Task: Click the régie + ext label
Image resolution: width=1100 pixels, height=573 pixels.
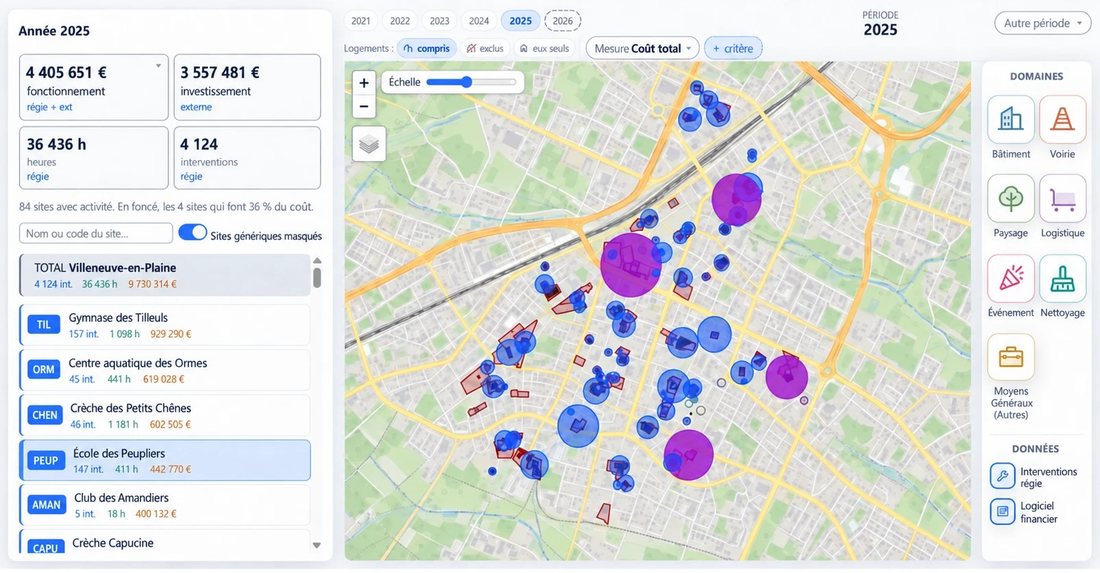Action: (x=50, y=107)
